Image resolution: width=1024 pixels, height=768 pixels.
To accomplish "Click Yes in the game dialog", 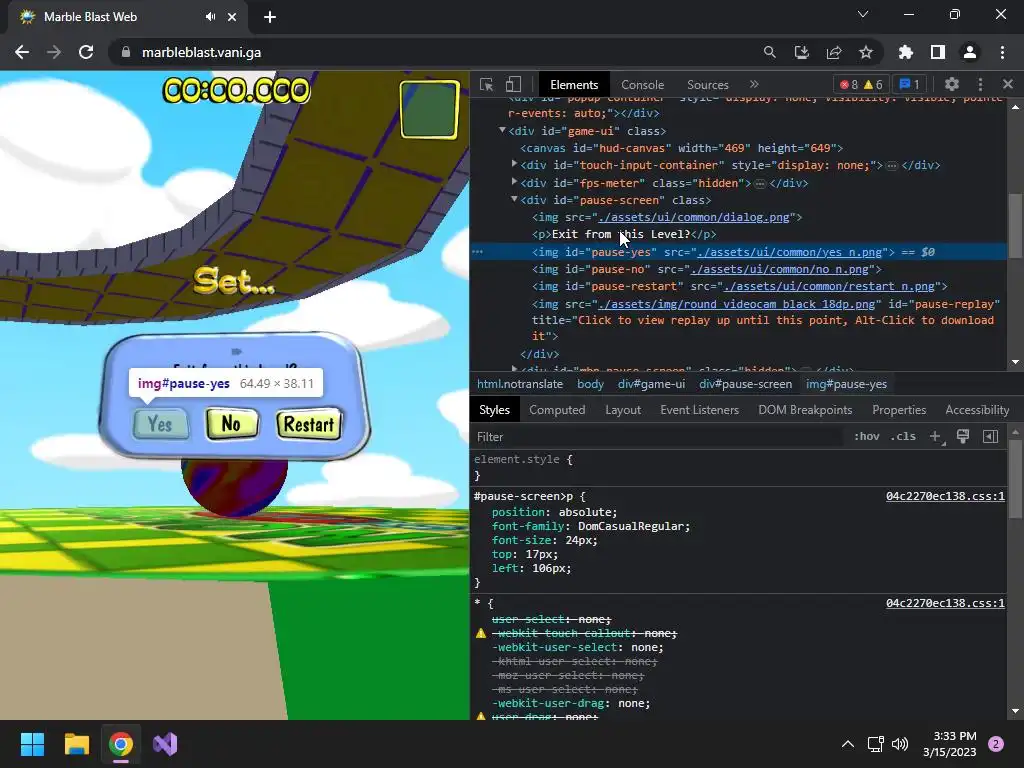I will click(160, 424).
